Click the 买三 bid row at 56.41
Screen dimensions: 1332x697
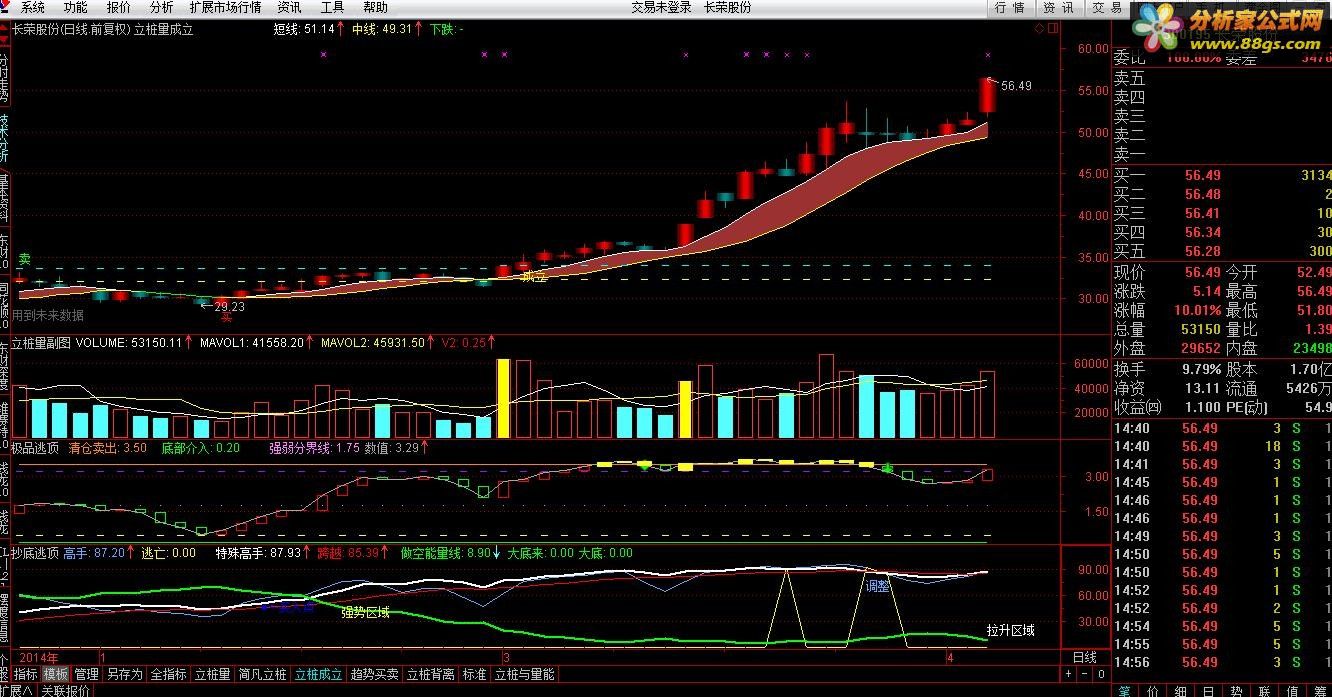point(1222,214)
